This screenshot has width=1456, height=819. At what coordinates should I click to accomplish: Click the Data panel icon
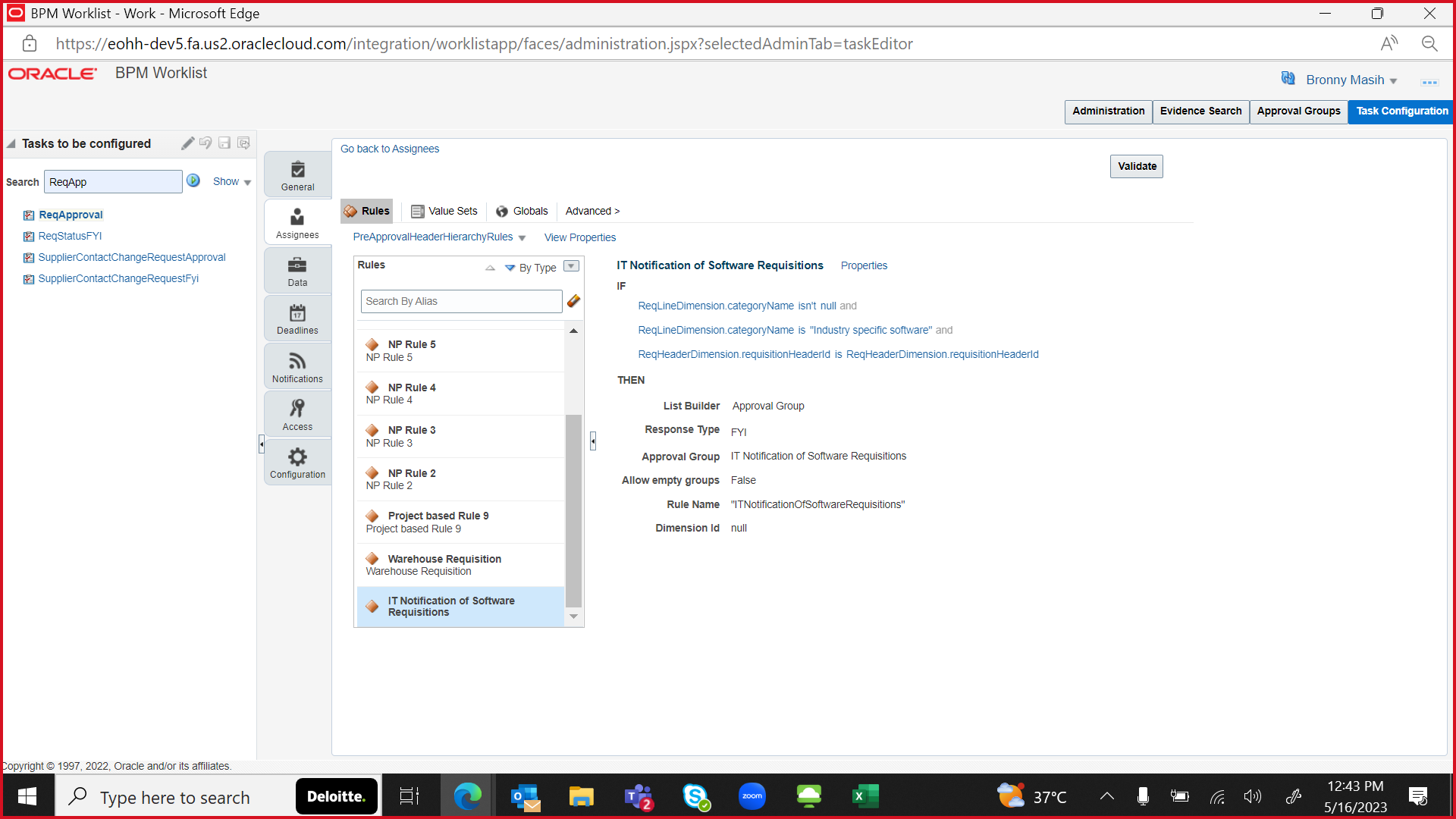(297, 265)
